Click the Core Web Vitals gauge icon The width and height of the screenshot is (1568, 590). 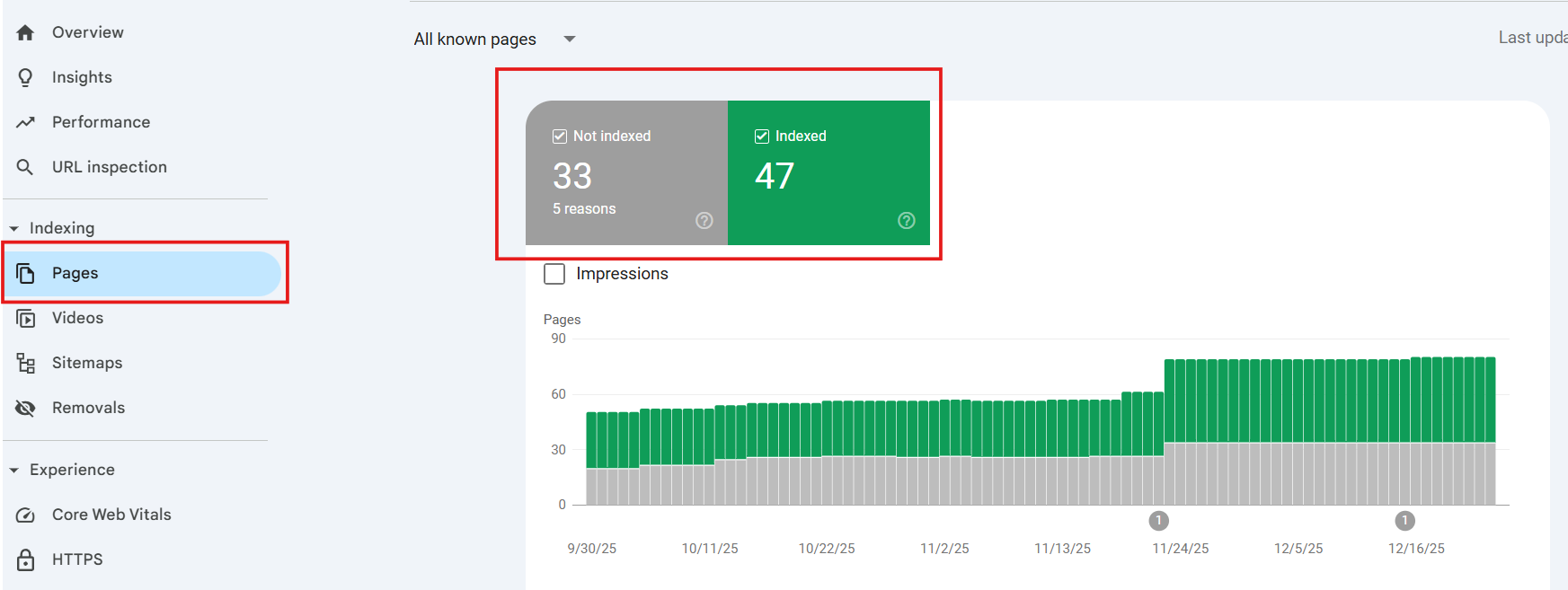coord(26,515)
